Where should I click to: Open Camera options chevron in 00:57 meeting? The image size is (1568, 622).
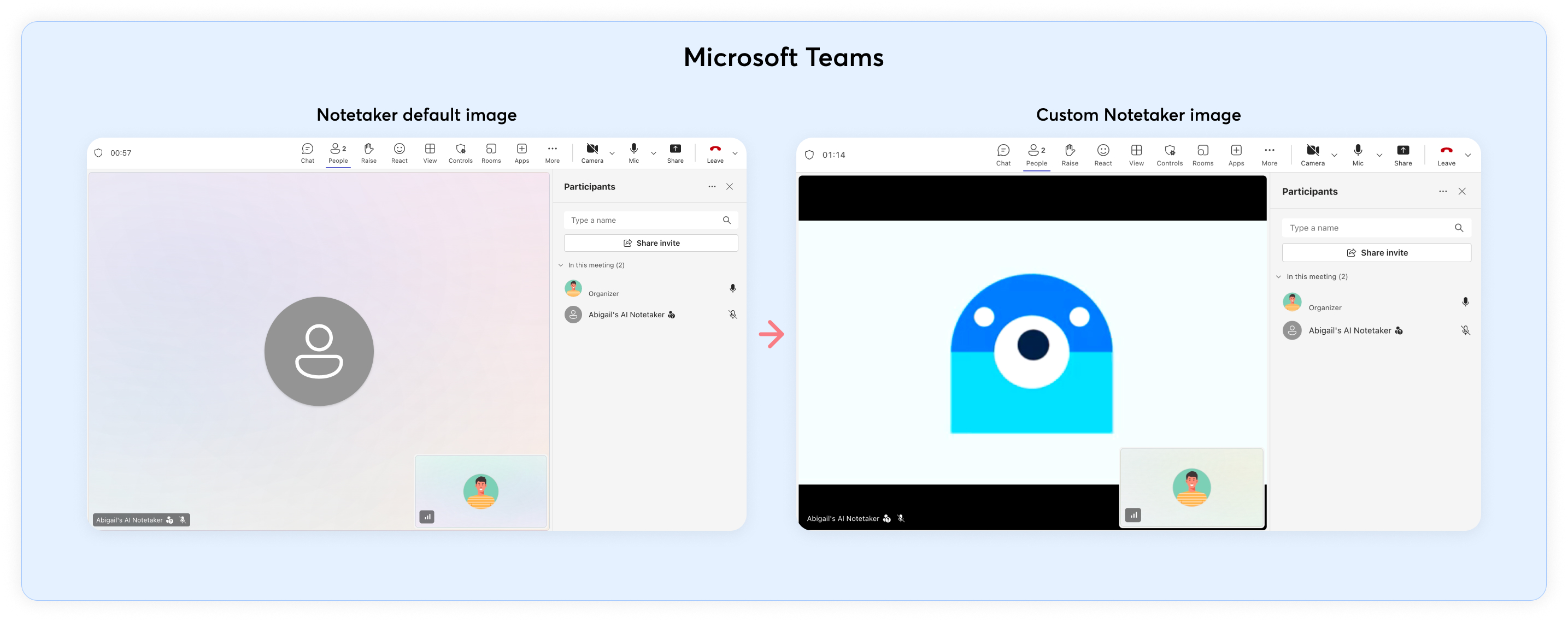[612, 153]
